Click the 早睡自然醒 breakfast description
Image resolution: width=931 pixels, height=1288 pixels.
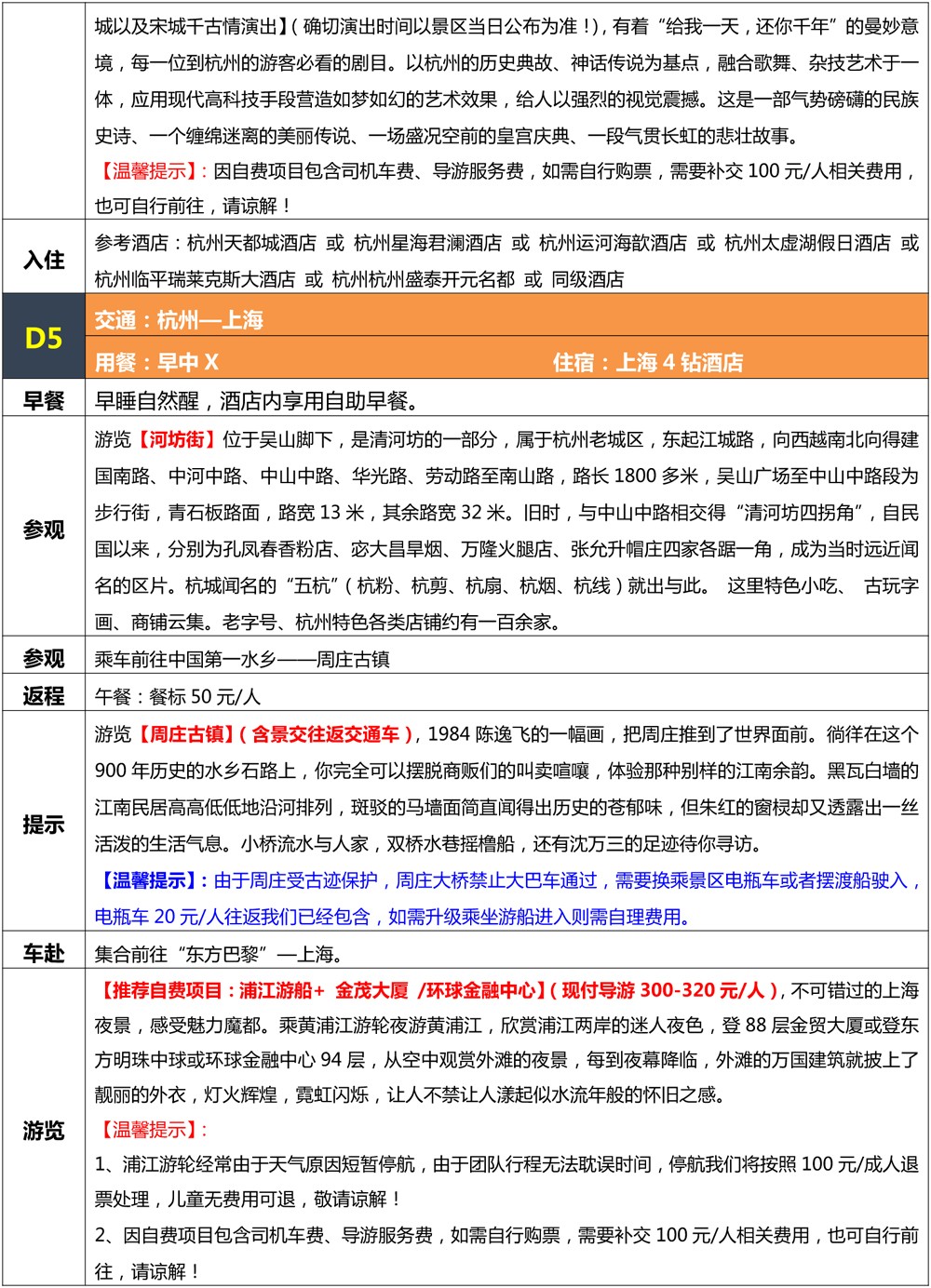[x=257, y=401]
